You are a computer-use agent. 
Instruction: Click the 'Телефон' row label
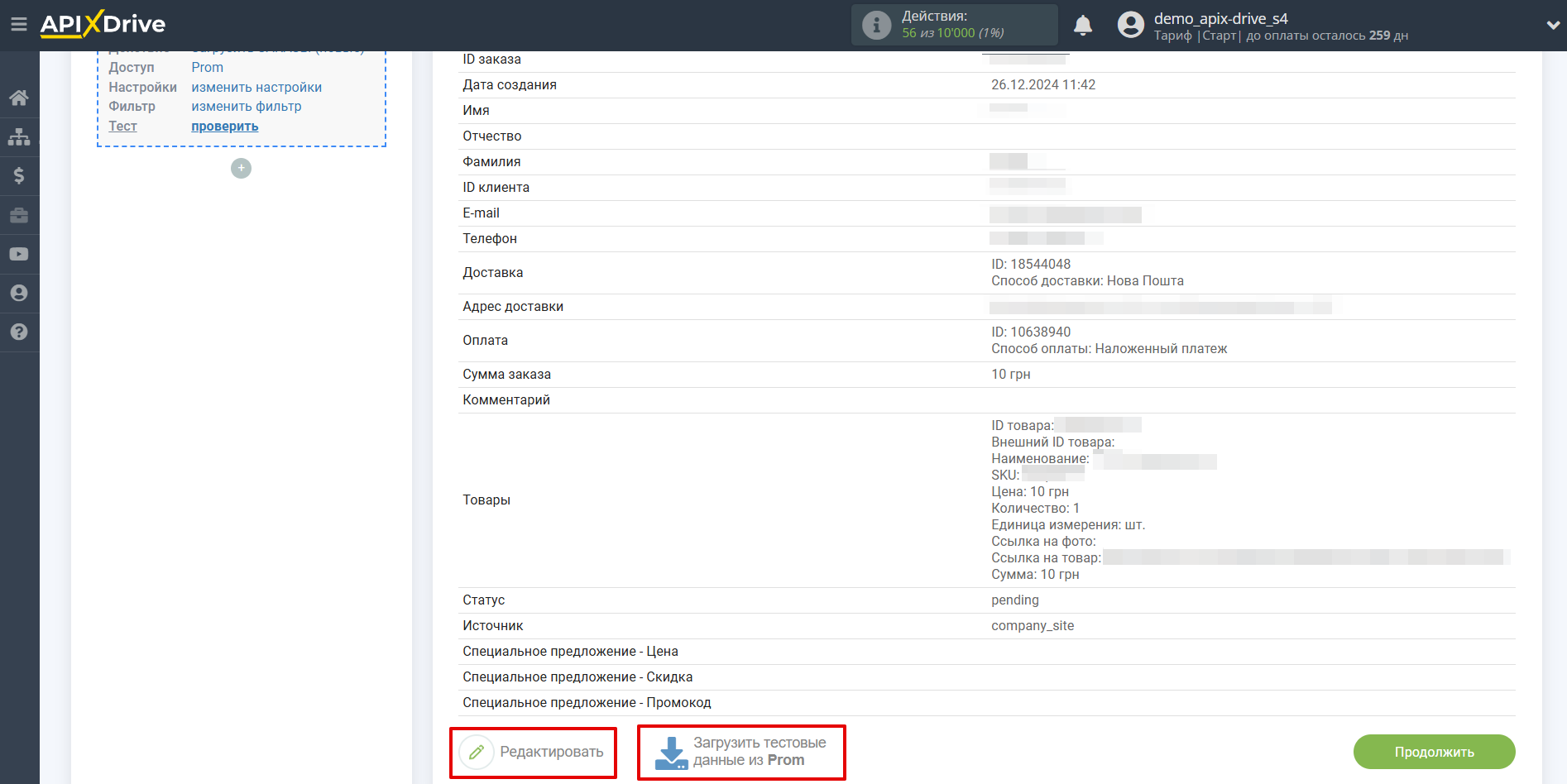[490, 238]
